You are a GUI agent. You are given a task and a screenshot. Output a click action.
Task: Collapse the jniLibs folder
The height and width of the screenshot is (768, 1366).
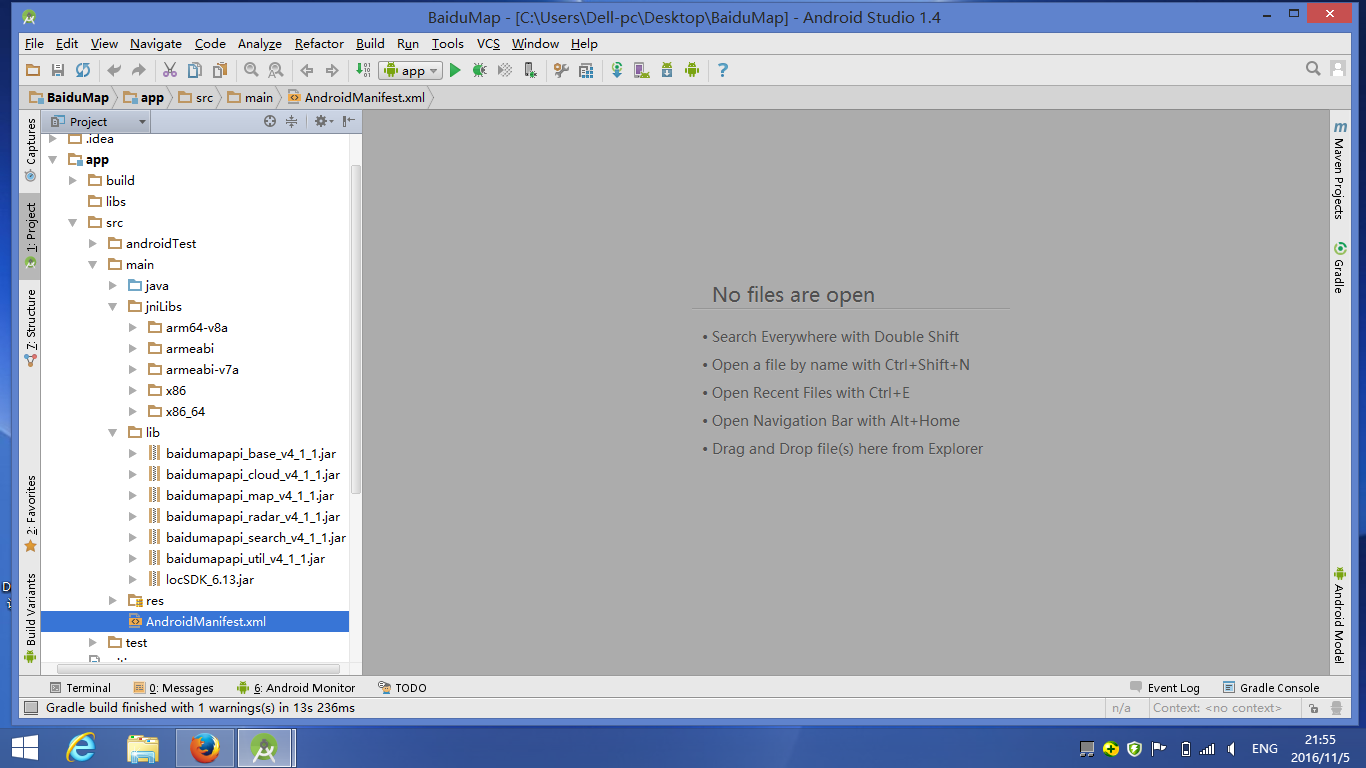click(x=114, y=307)
